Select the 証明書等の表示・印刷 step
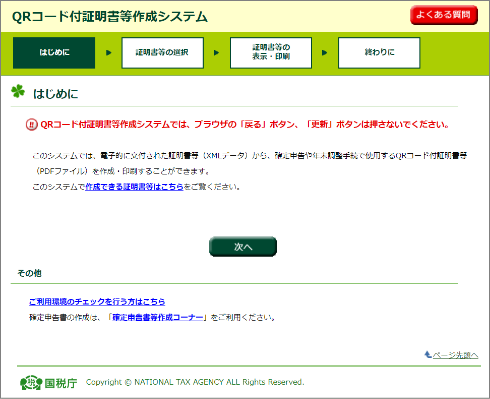Viewport: 490px width, 399px height. (271, 53)
